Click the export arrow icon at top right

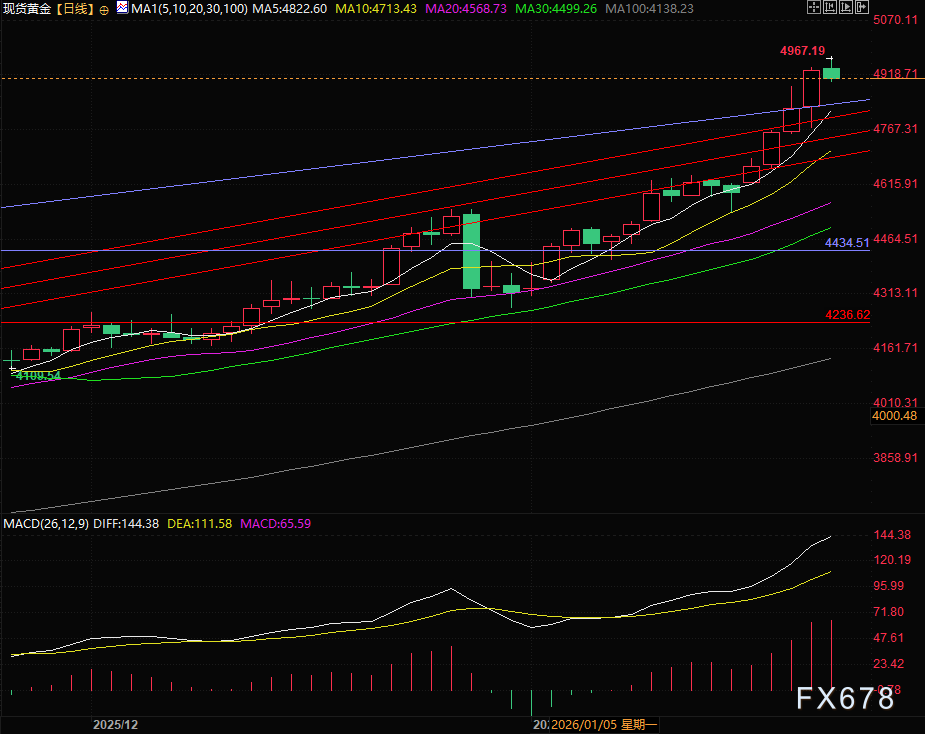click(x=862, y=7)
